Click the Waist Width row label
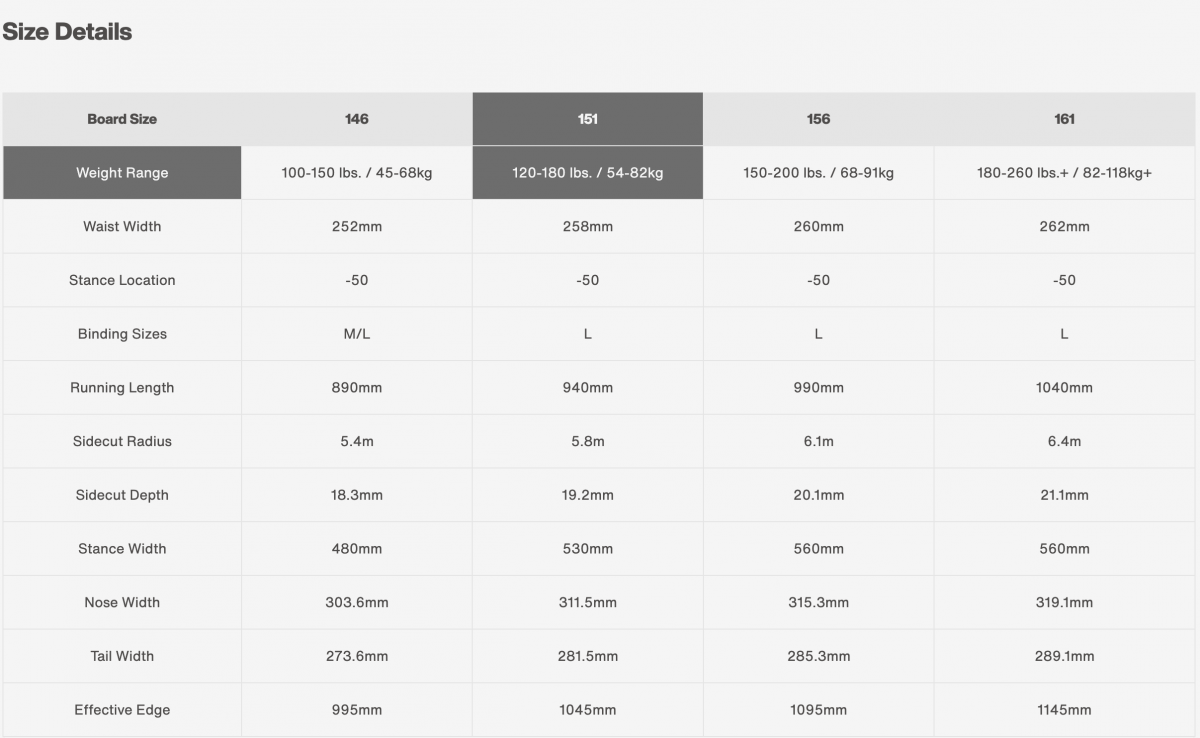 tap(122, 227)
